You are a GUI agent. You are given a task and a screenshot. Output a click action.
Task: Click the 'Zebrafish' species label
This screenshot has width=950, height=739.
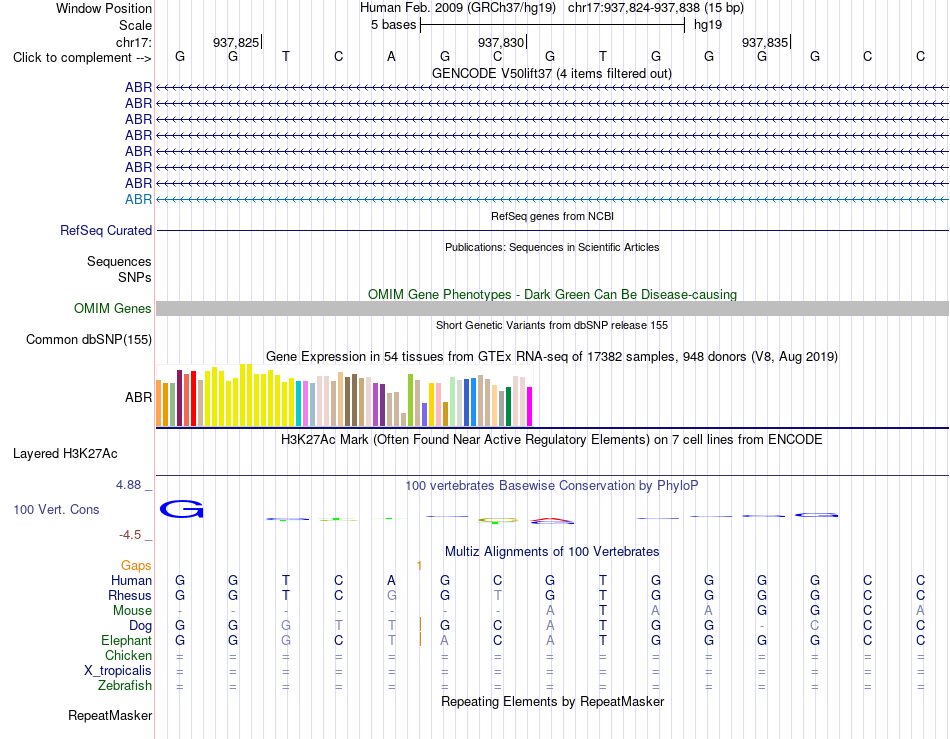pyautogui.click(x=125, y=686)
